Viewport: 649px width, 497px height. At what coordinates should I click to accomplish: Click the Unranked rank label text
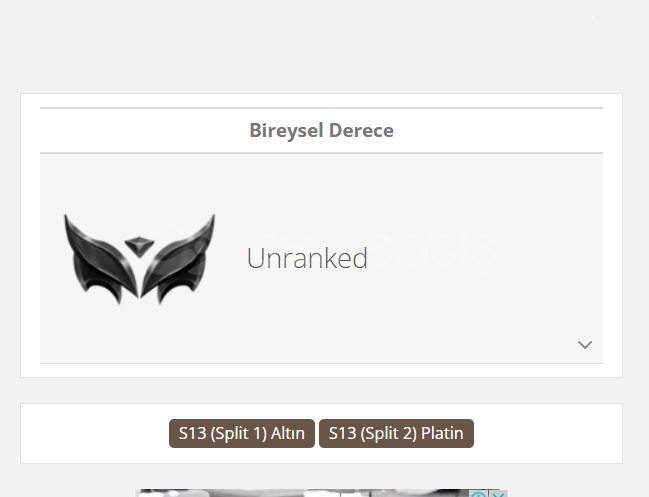(x=307, y=258)
